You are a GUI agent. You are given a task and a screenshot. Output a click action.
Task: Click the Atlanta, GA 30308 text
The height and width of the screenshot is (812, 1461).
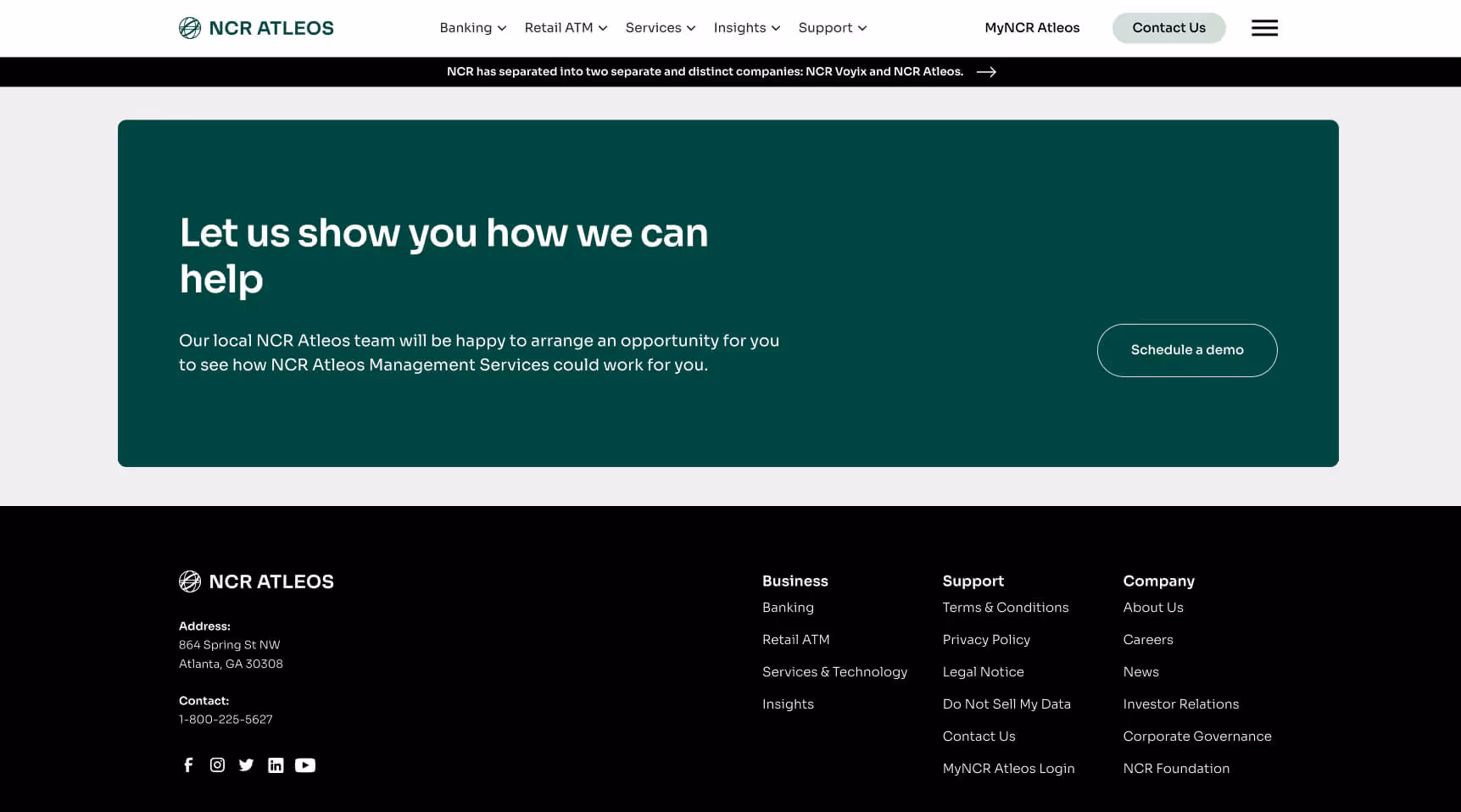point(231,664)
